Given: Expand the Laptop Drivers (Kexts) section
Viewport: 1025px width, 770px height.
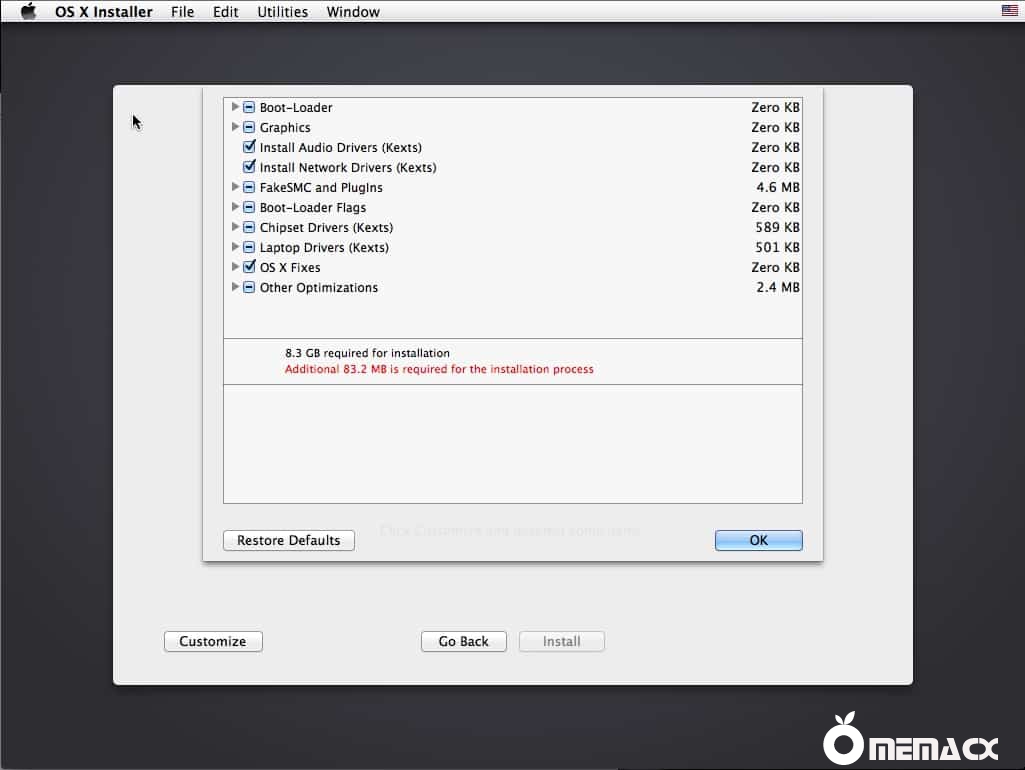Looking at the screenshot, I should click(235, 247).
